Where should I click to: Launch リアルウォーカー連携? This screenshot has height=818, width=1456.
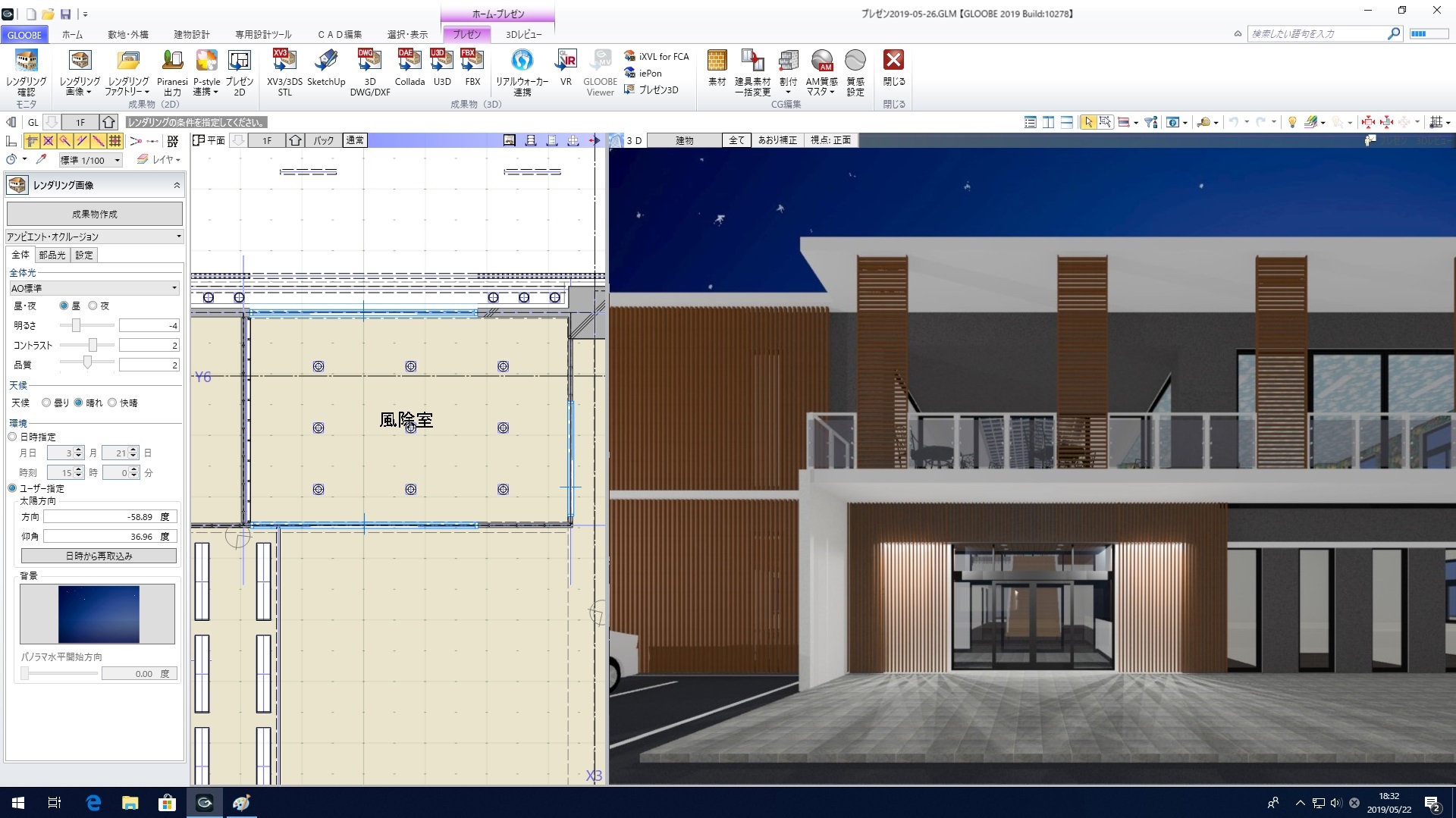pyautogui.click(x=522, y=73)
